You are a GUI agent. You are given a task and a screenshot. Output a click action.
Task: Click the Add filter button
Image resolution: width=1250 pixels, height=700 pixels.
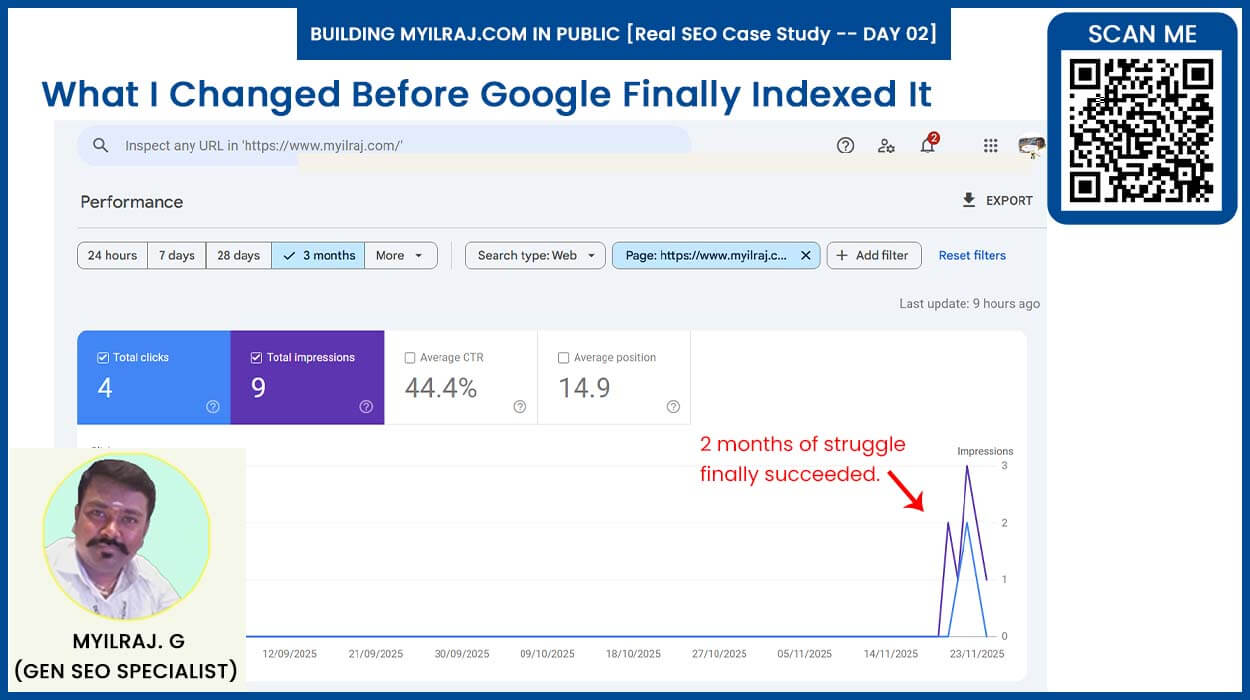click(873, 255)
